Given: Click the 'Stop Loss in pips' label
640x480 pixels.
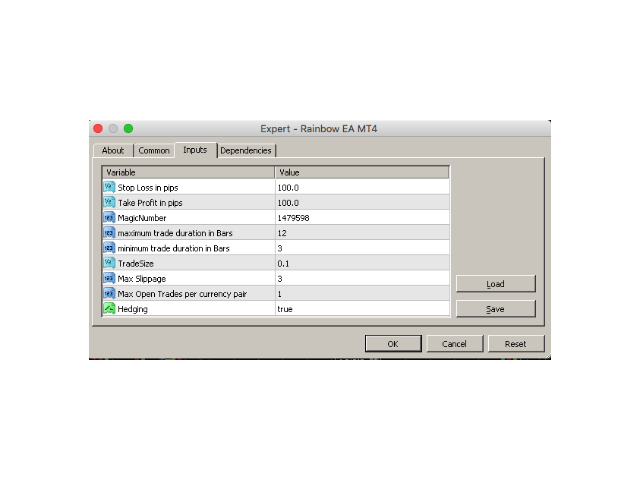Looking at the screenshot, I should coord(148,188).
